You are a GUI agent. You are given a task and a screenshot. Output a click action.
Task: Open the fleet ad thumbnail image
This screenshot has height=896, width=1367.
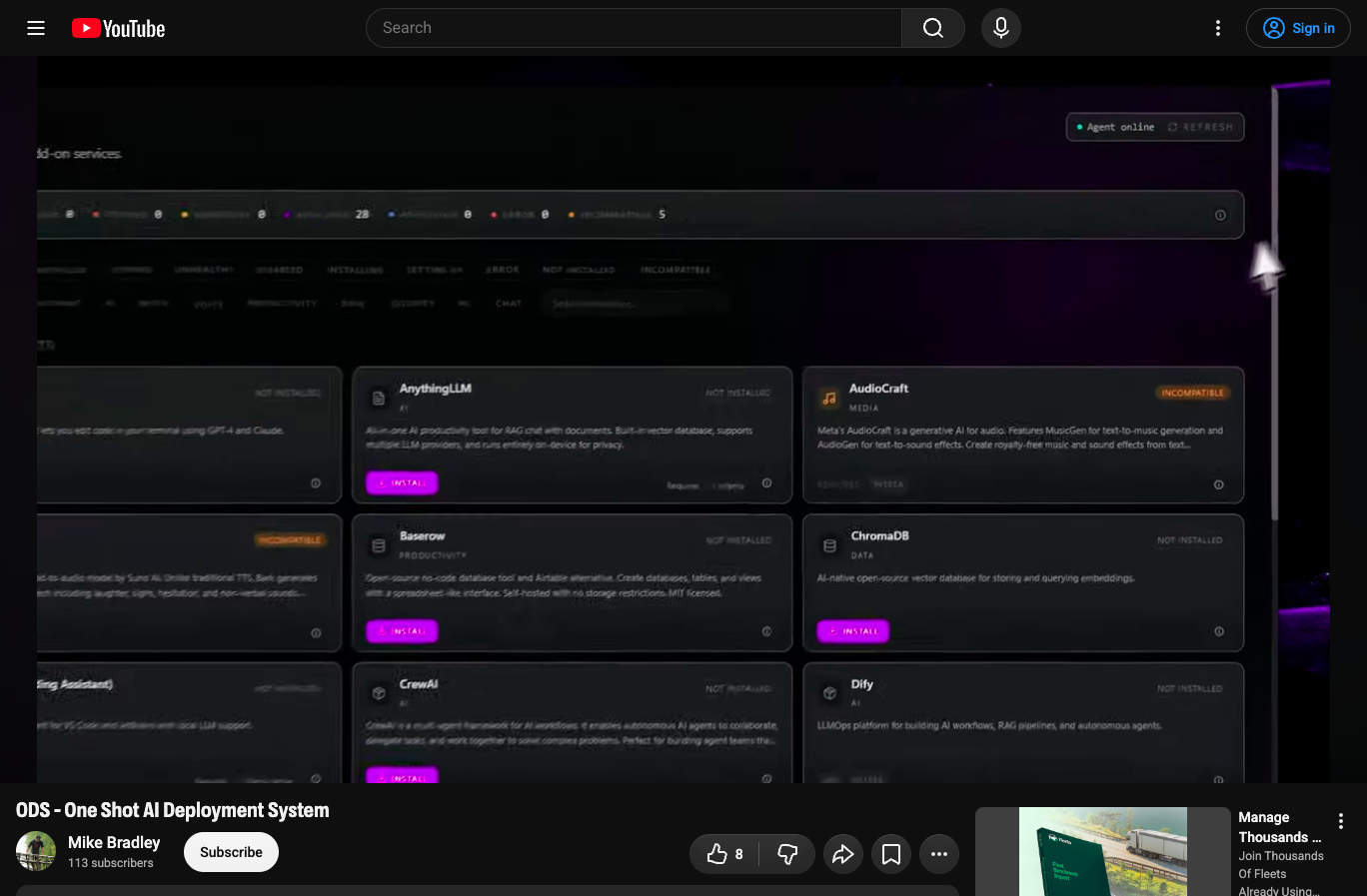coord(1103,851)
